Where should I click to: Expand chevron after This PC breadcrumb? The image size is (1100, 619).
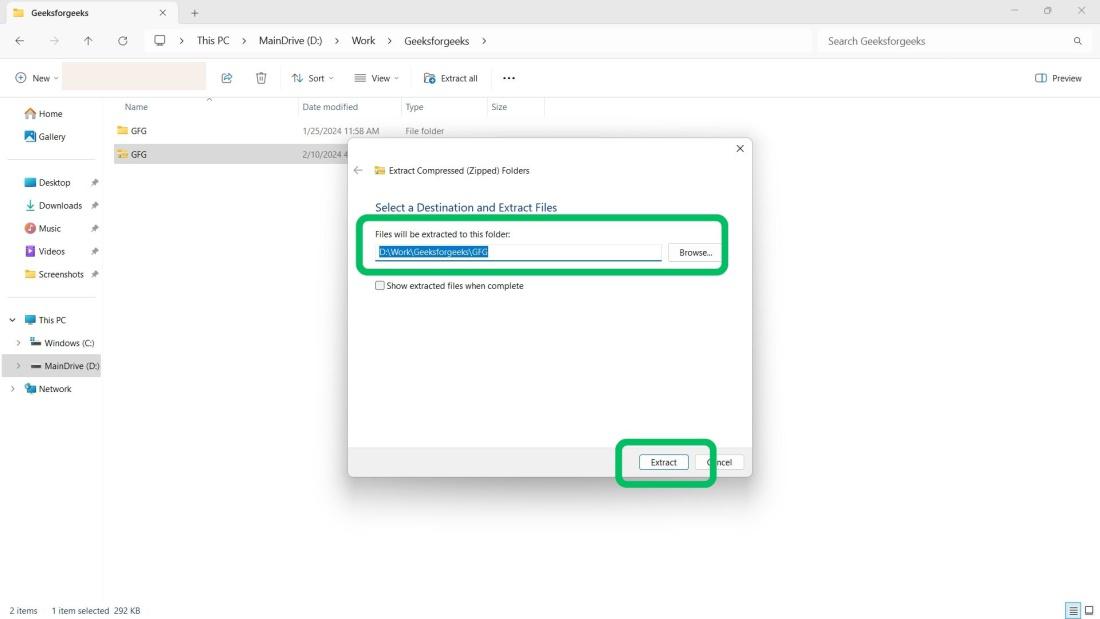tap(244, 41)
